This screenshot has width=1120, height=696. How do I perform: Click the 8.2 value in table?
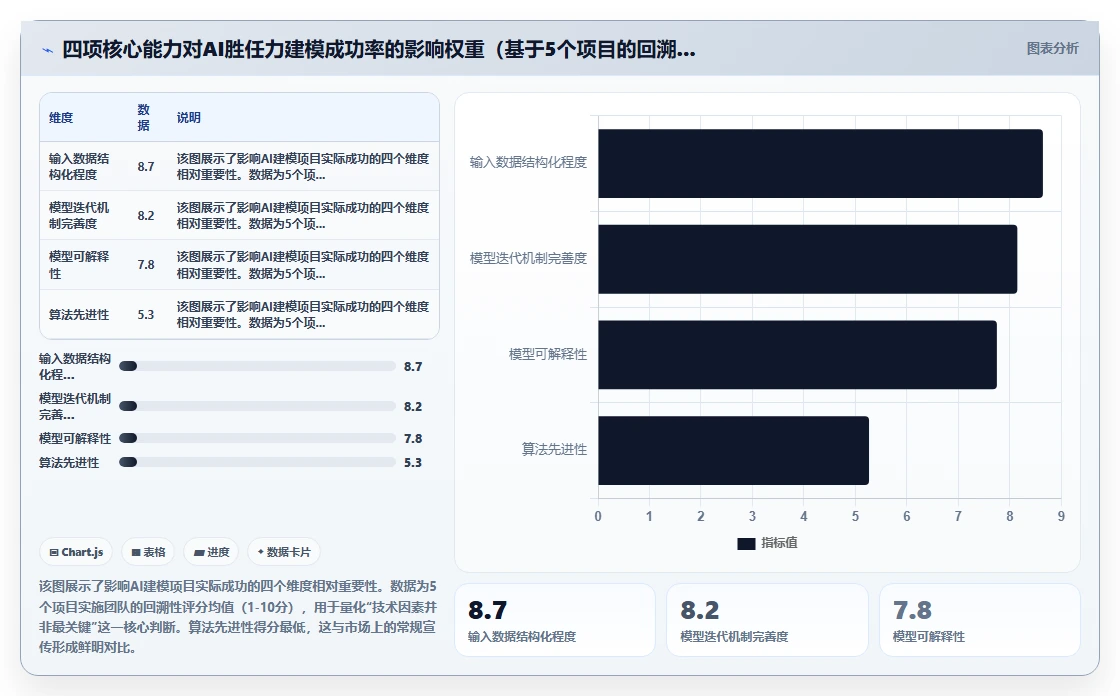pyautogui.click(x=146, y=215)
